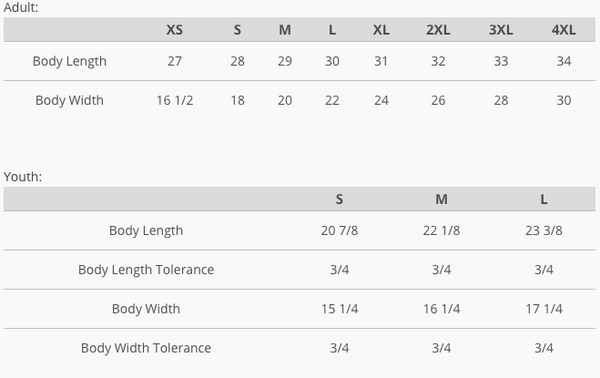Select the 23 3/8 youth body length value
Viewport: 600px width, 378px height.
[x=544, y=230]
